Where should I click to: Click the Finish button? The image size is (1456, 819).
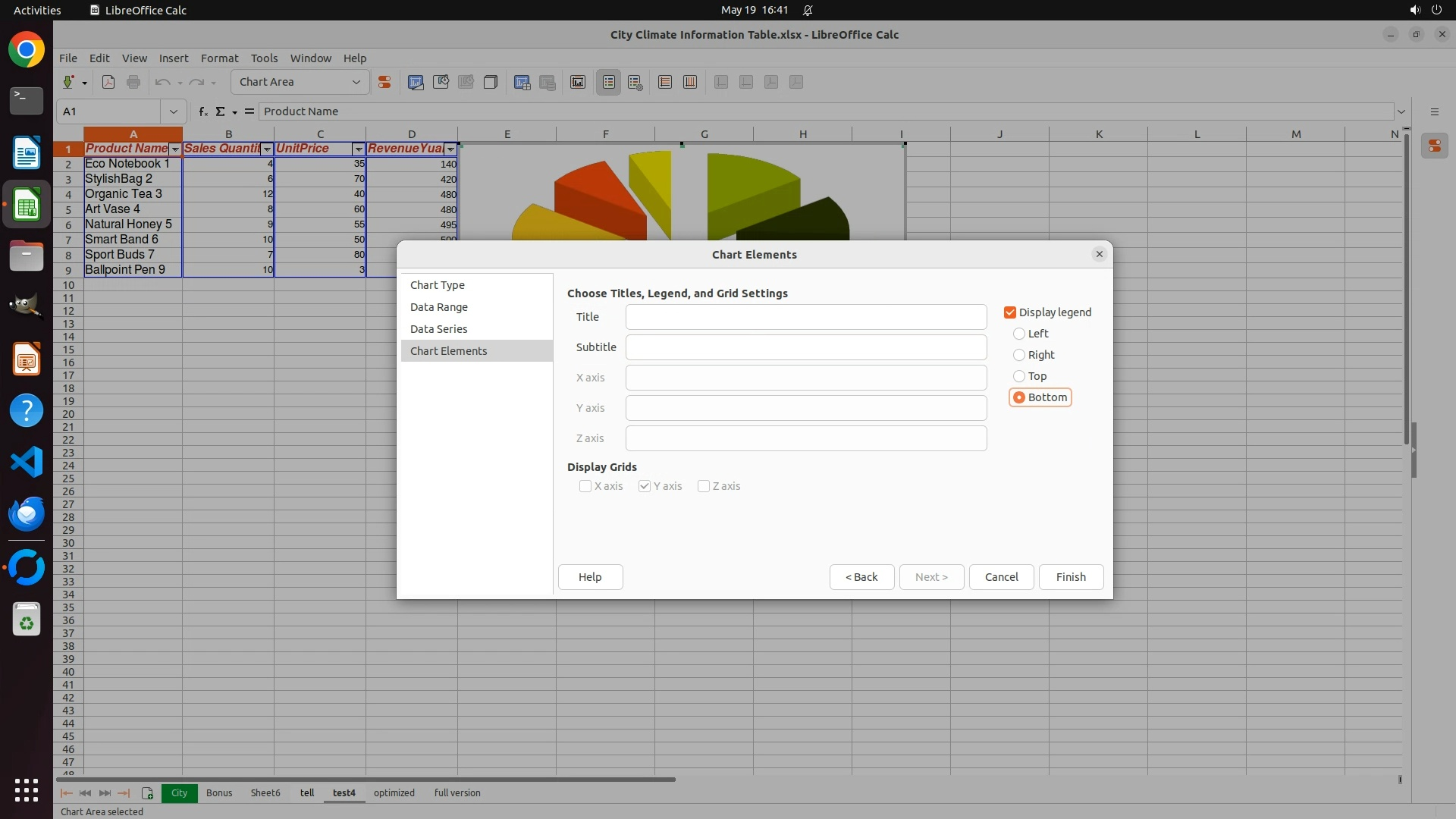click(x=1070, y=577)
